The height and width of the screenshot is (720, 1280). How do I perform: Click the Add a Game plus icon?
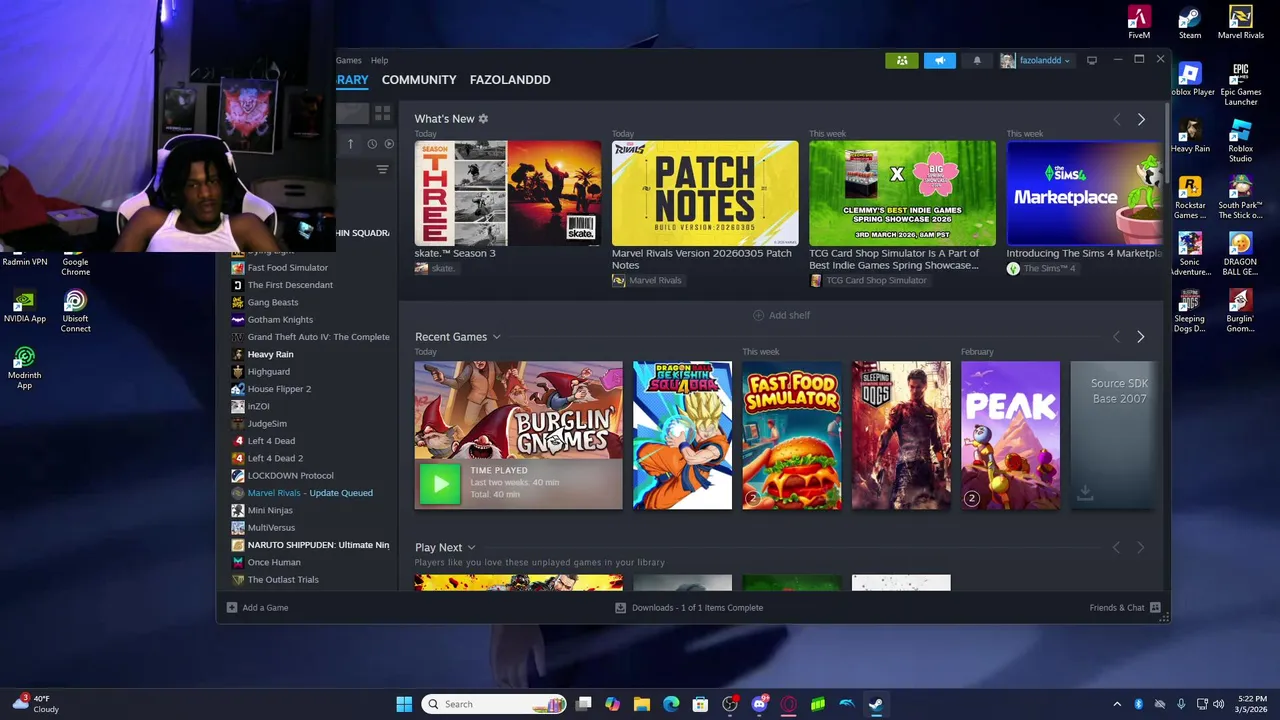[232, 607]
